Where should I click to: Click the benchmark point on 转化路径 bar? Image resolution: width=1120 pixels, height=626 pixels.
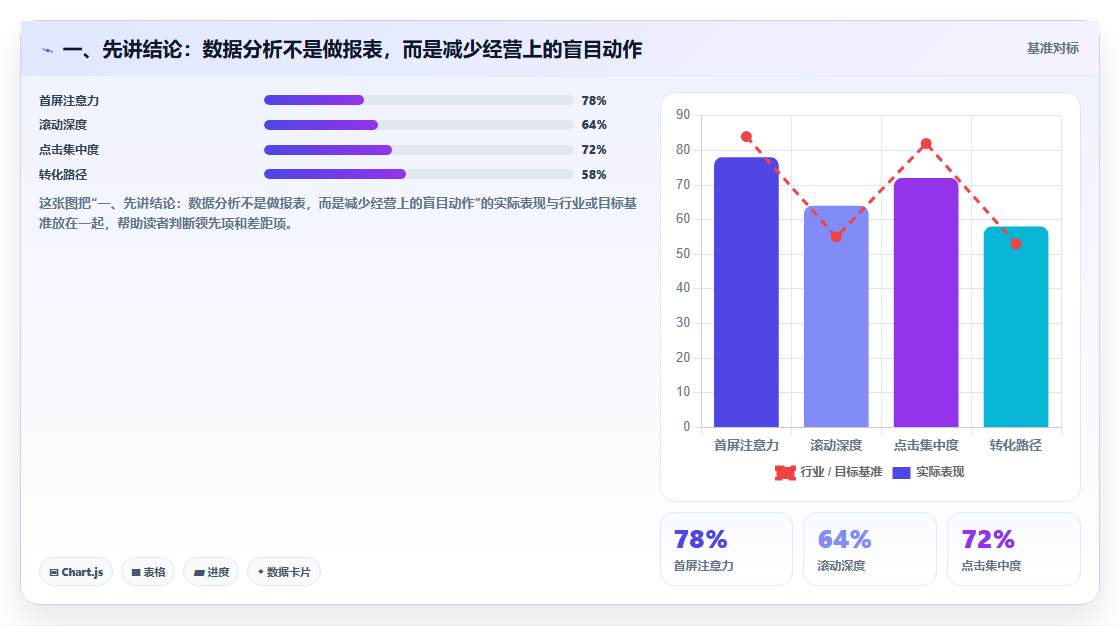coord(1016,244)
